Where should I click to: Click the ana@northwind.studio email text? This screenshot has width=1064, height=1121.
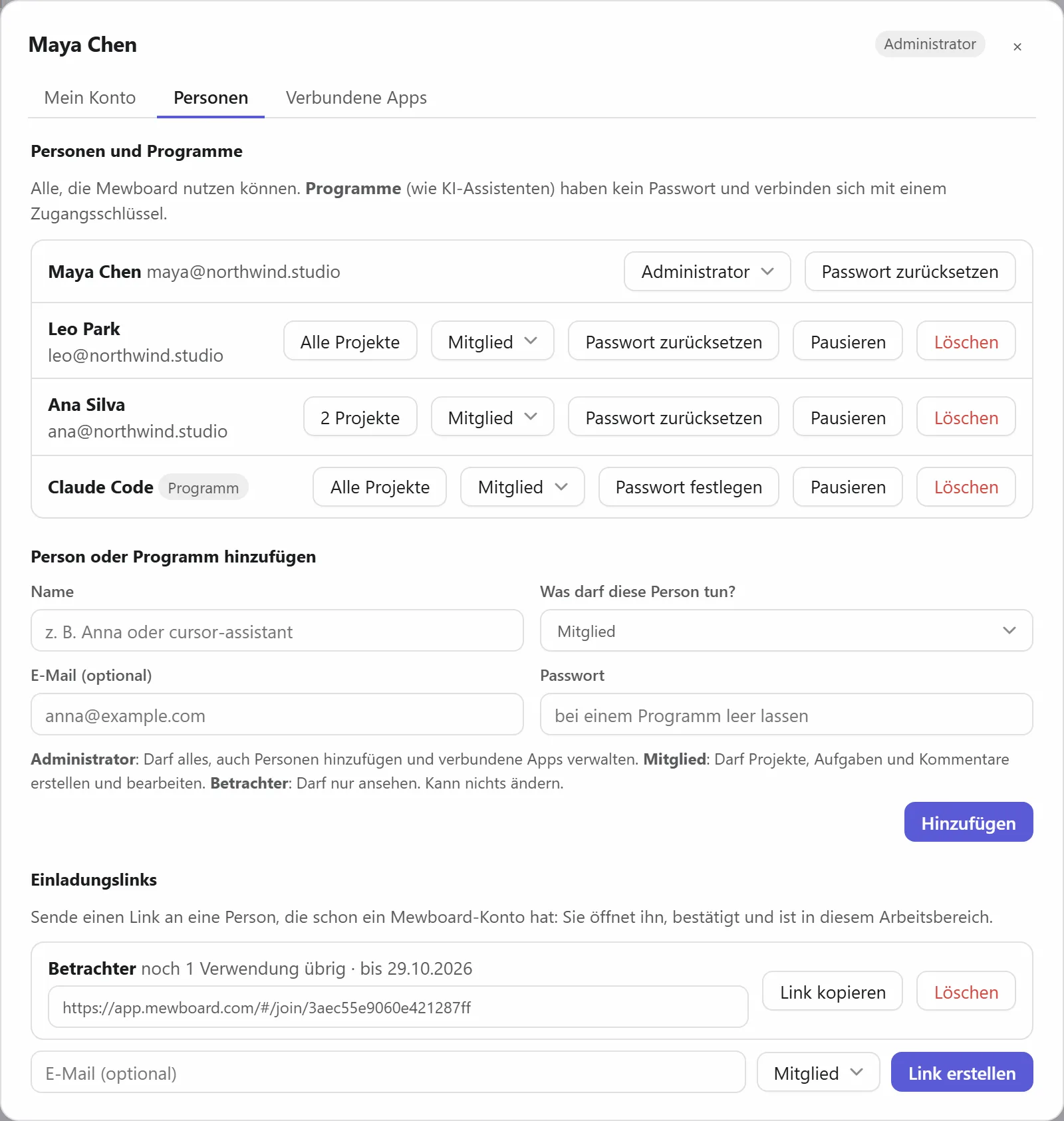point(138,432)
